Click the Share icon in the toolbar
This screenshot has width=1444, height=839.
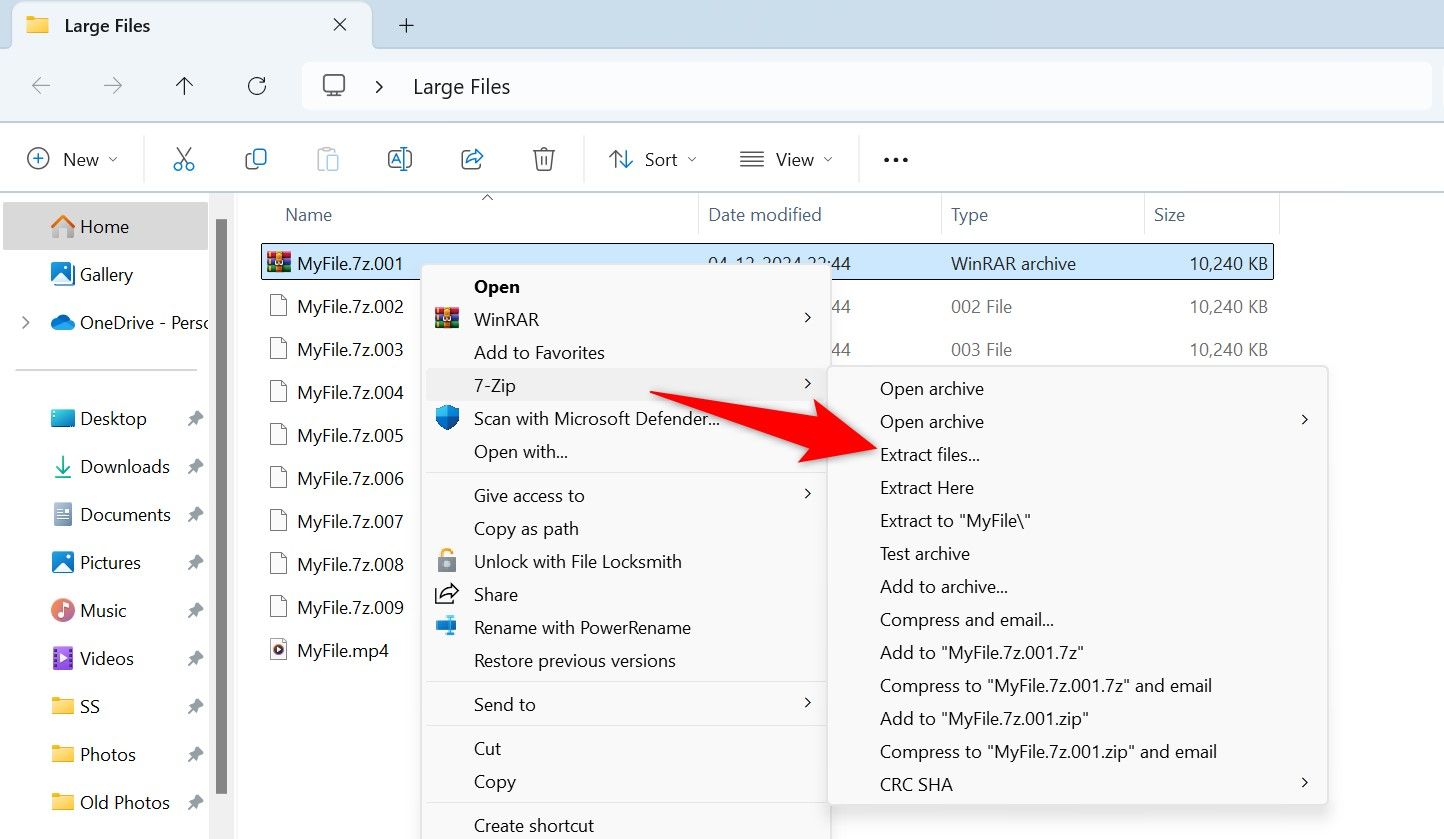click(471, 158)
